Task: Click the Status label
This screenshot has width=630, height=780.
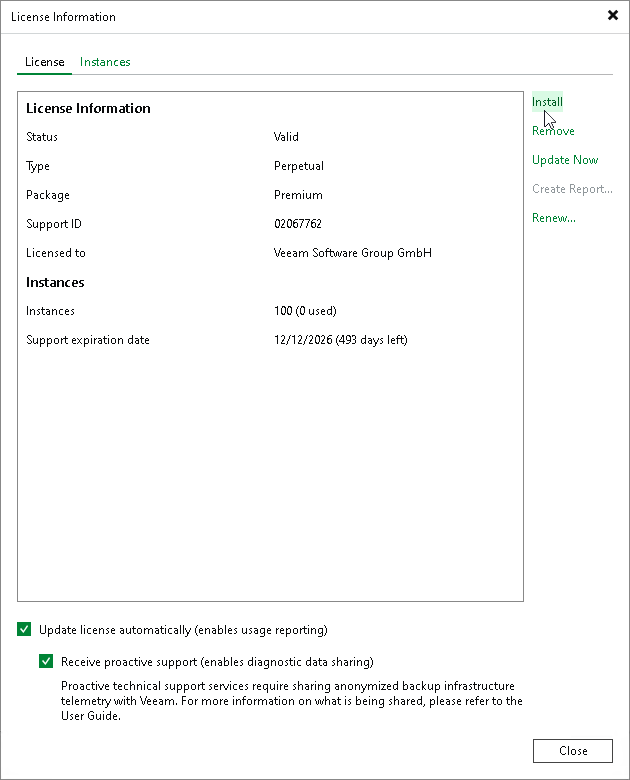Action: point(42,137)
